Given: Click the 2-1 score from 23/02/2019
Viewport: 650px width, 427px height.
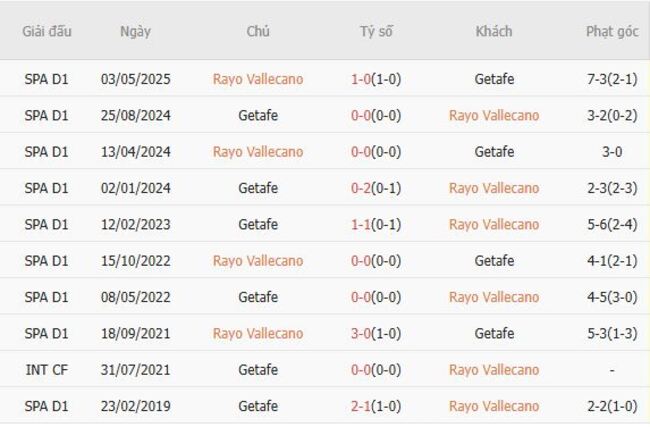Looking at the screenshot, I should coord(376,406).
